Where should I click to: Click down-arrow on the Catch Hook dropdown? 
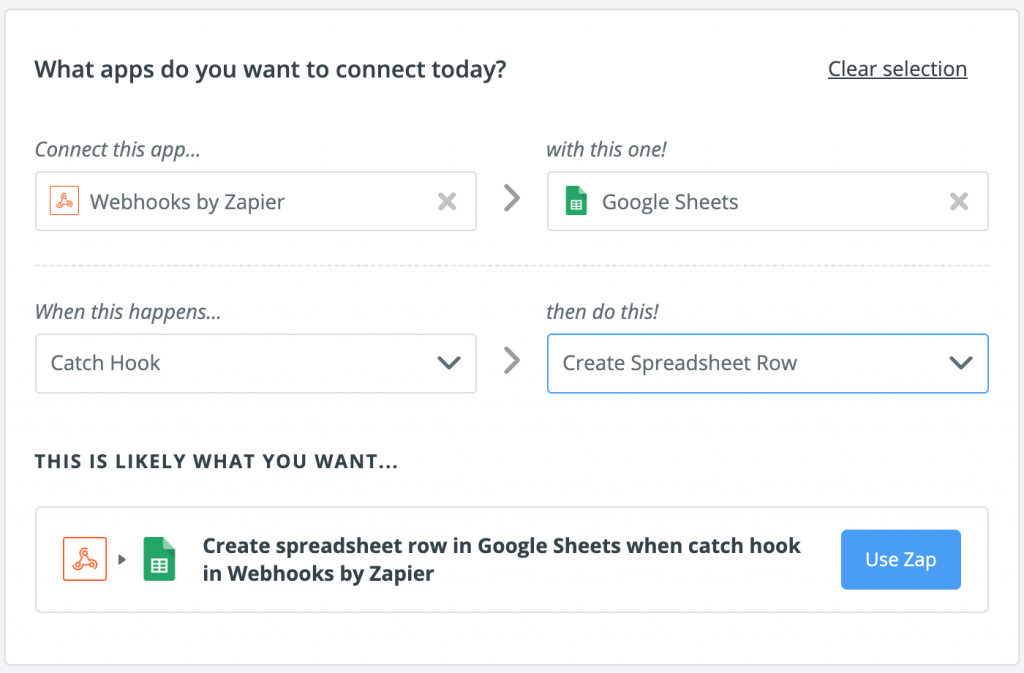pyautogui.click(x=449, y=363)
